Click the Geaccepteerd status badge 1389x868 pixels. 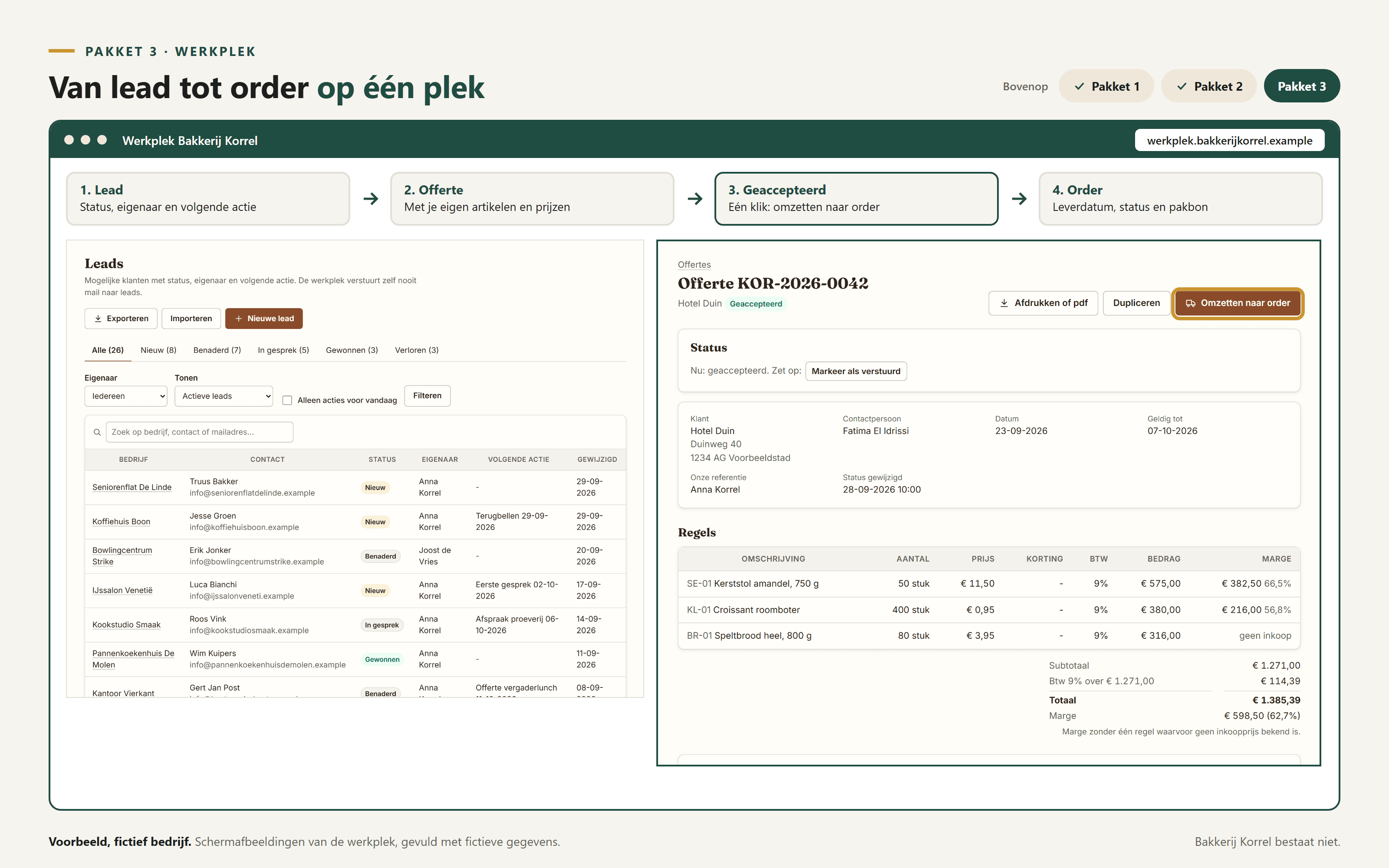(x=756, y=304)
